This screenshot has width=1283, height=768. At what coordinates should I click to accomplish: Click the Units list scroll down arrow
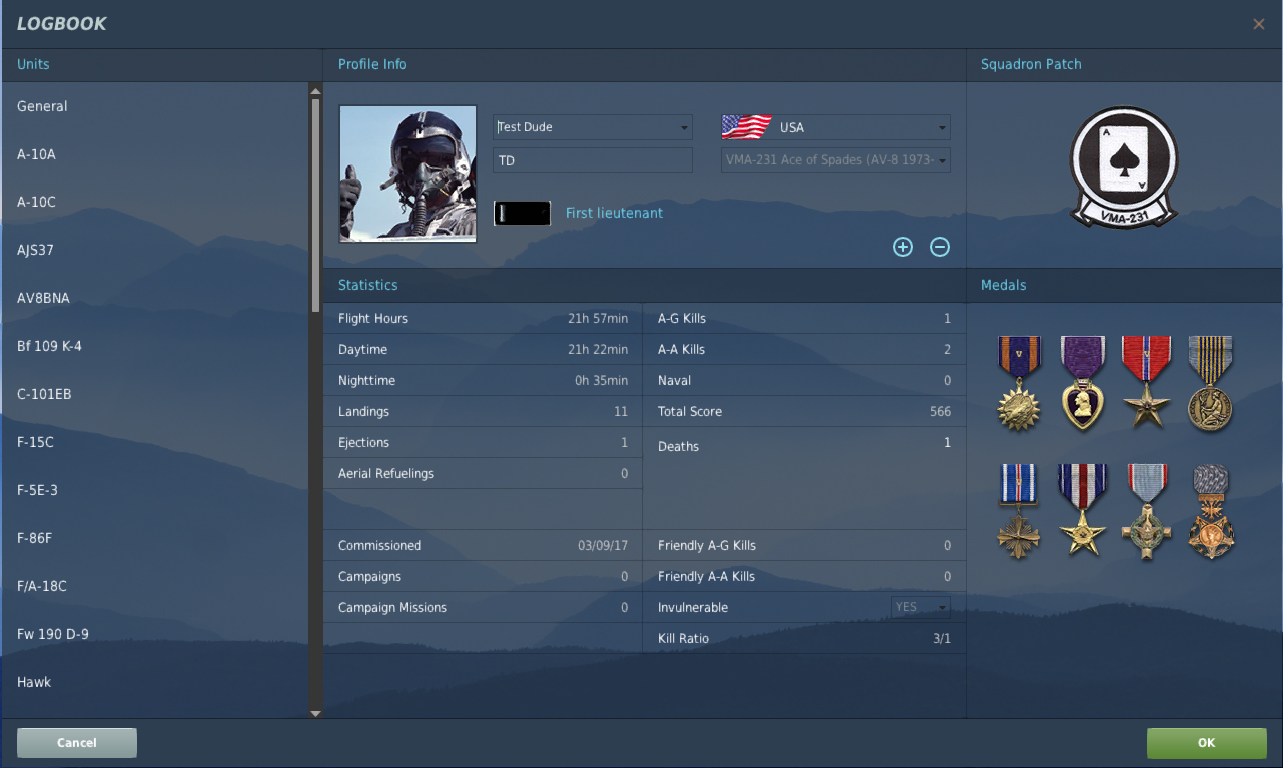point(315,713)
